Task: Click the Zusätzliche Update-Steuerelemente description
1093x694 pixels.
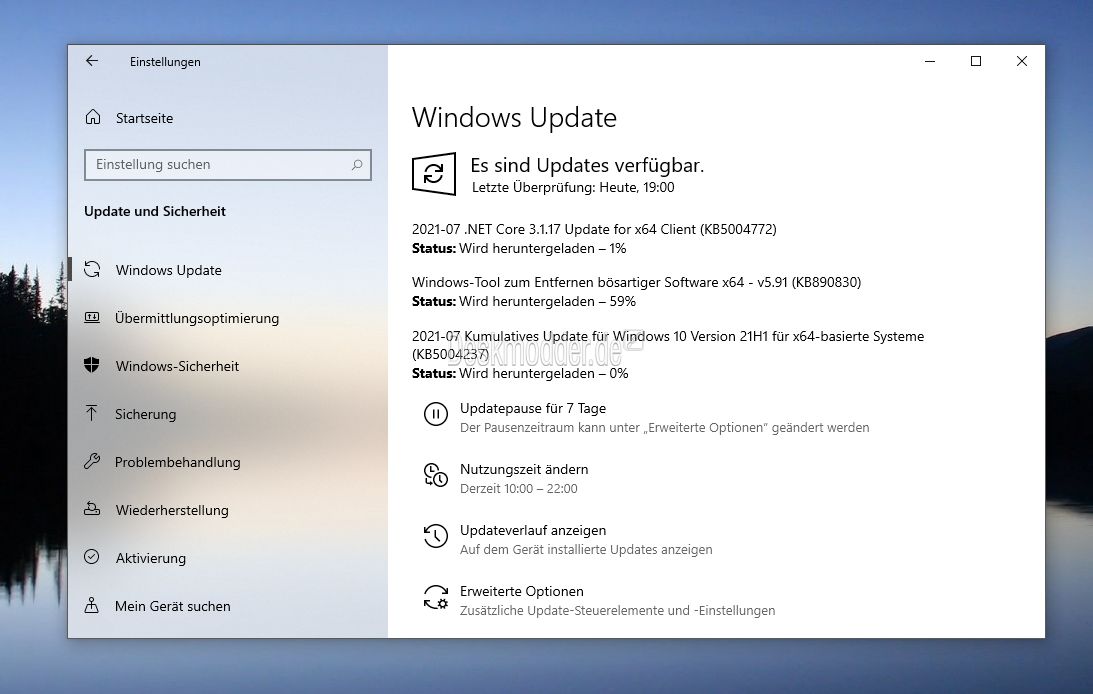Action: [x=618, y=610]
